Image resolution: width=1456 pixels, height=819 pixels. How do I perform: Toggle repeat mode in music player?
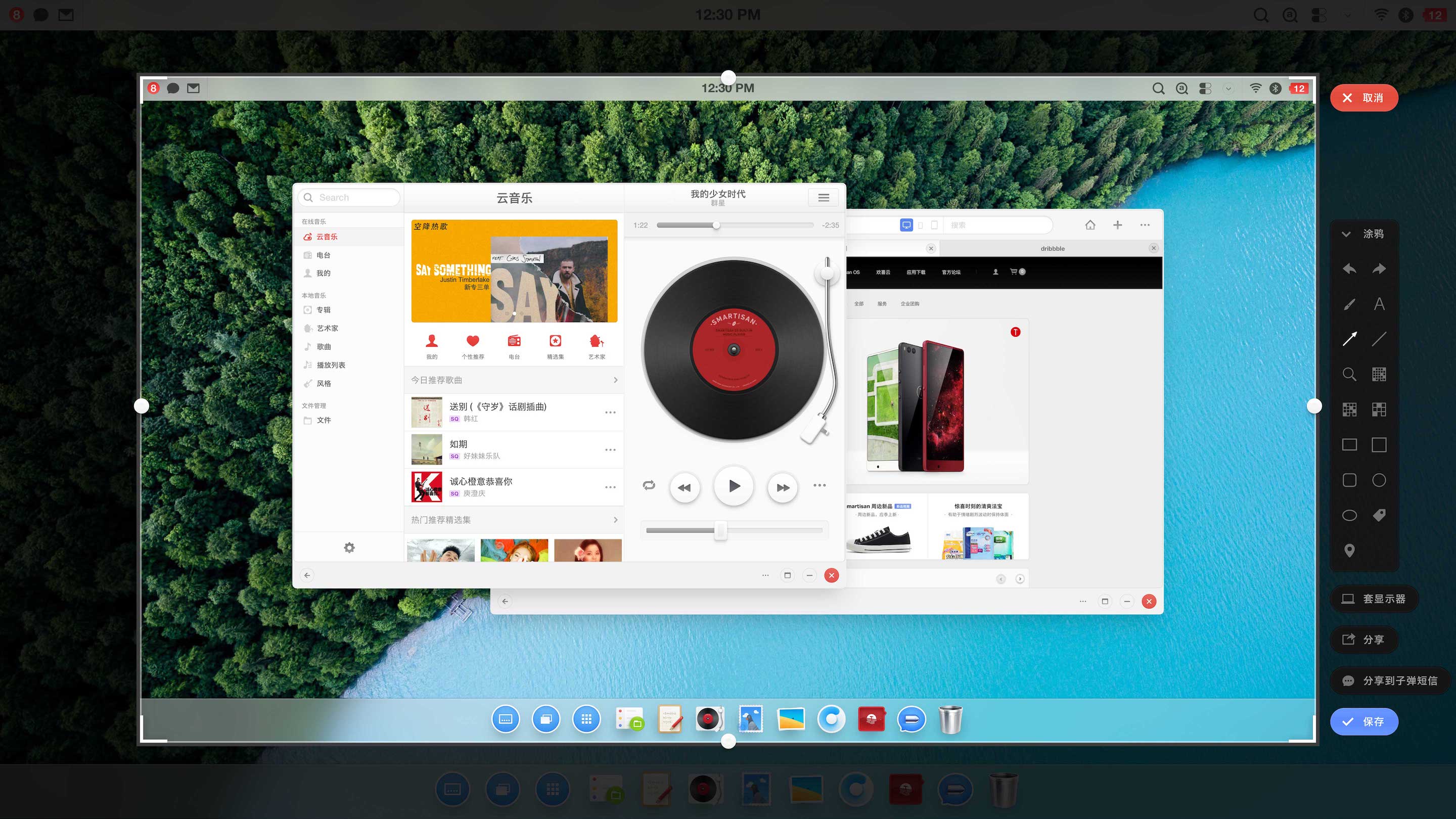pos(649,485)
